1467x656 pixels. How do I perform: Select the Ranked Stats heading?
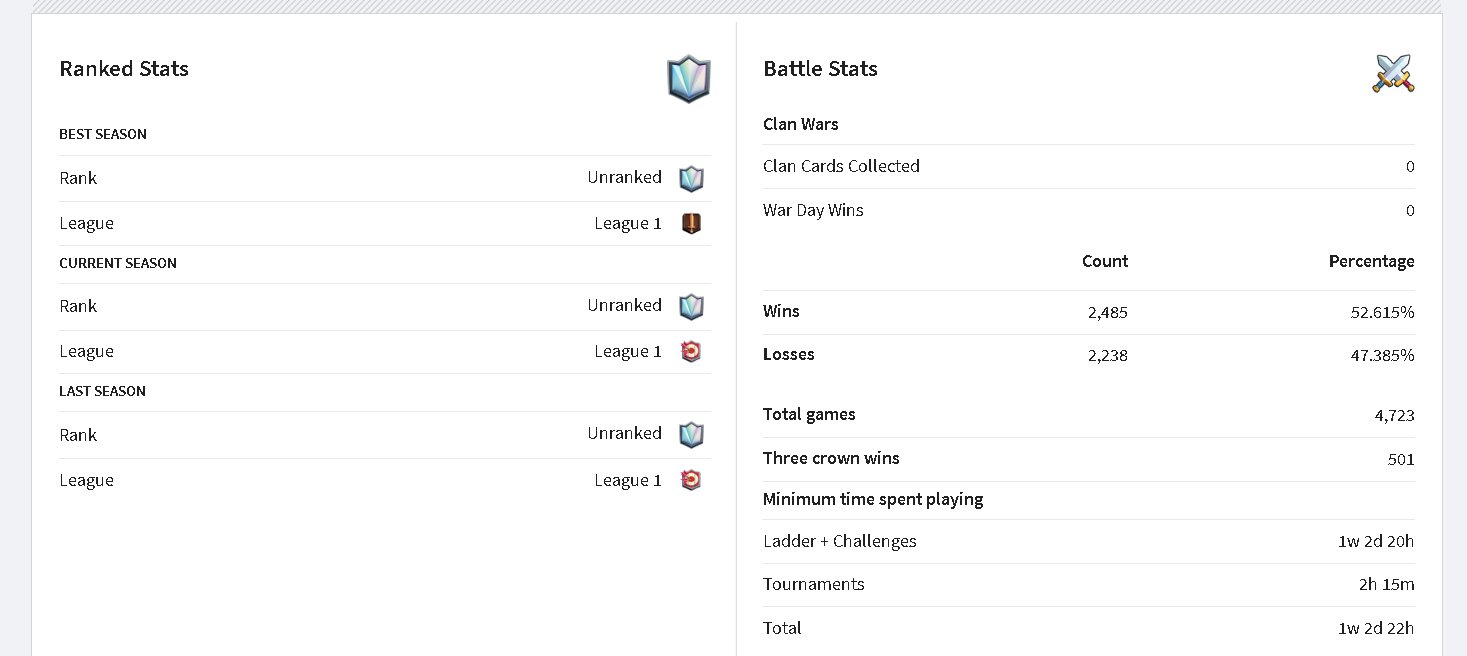124,69
